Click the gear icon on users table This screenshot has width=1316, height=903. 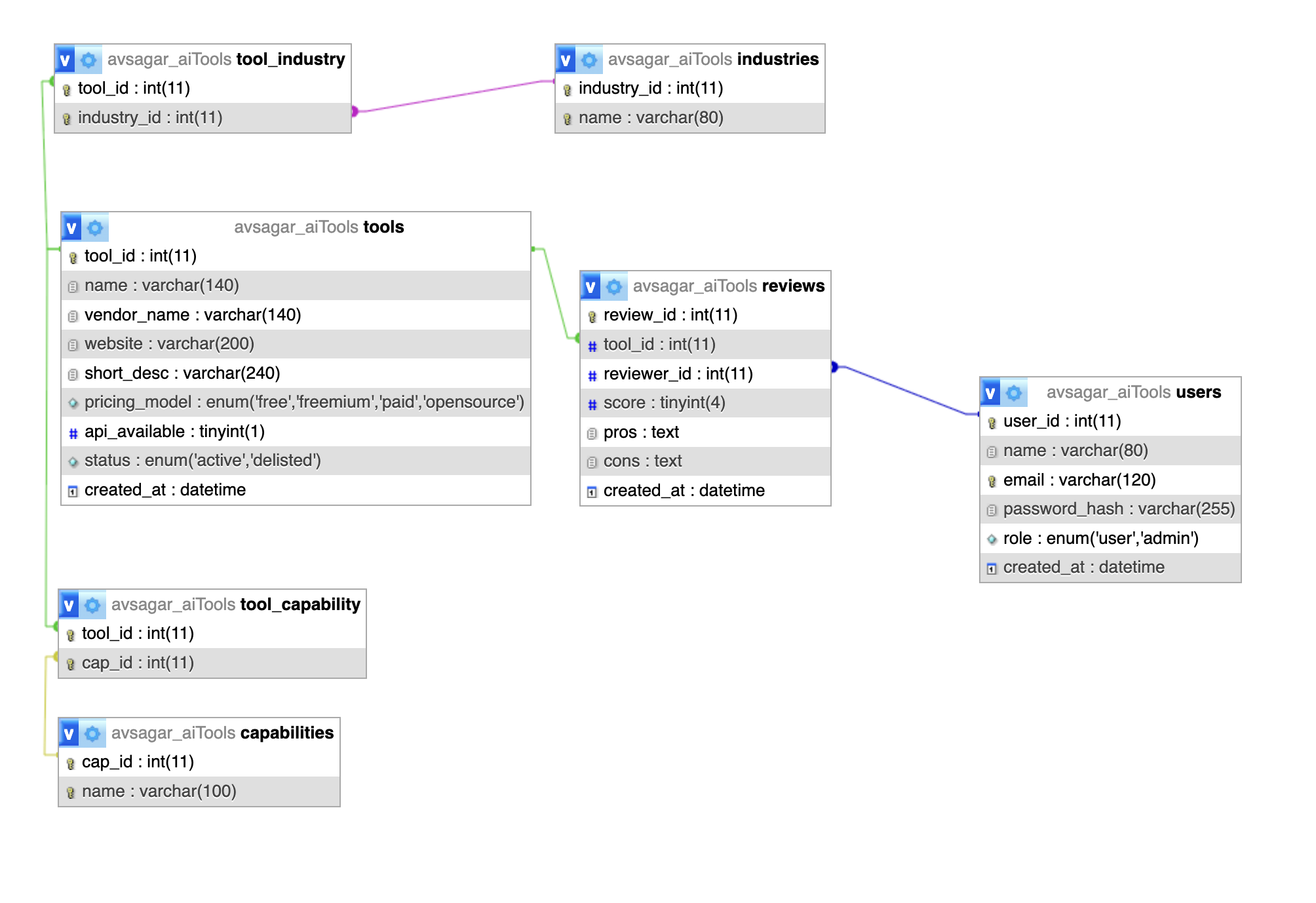pos(1014,393)
